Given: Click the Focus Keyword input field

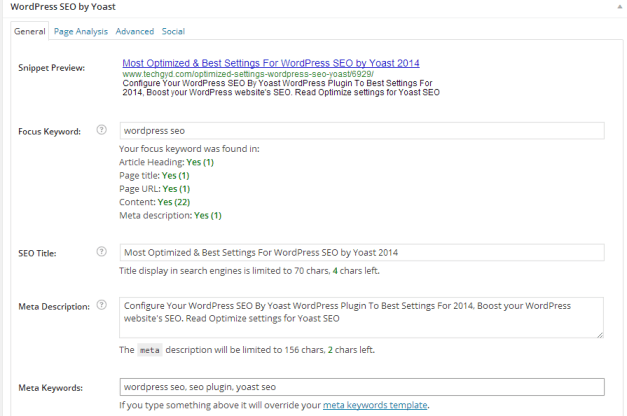Looking at the screenshot, I should pos(362,131).
